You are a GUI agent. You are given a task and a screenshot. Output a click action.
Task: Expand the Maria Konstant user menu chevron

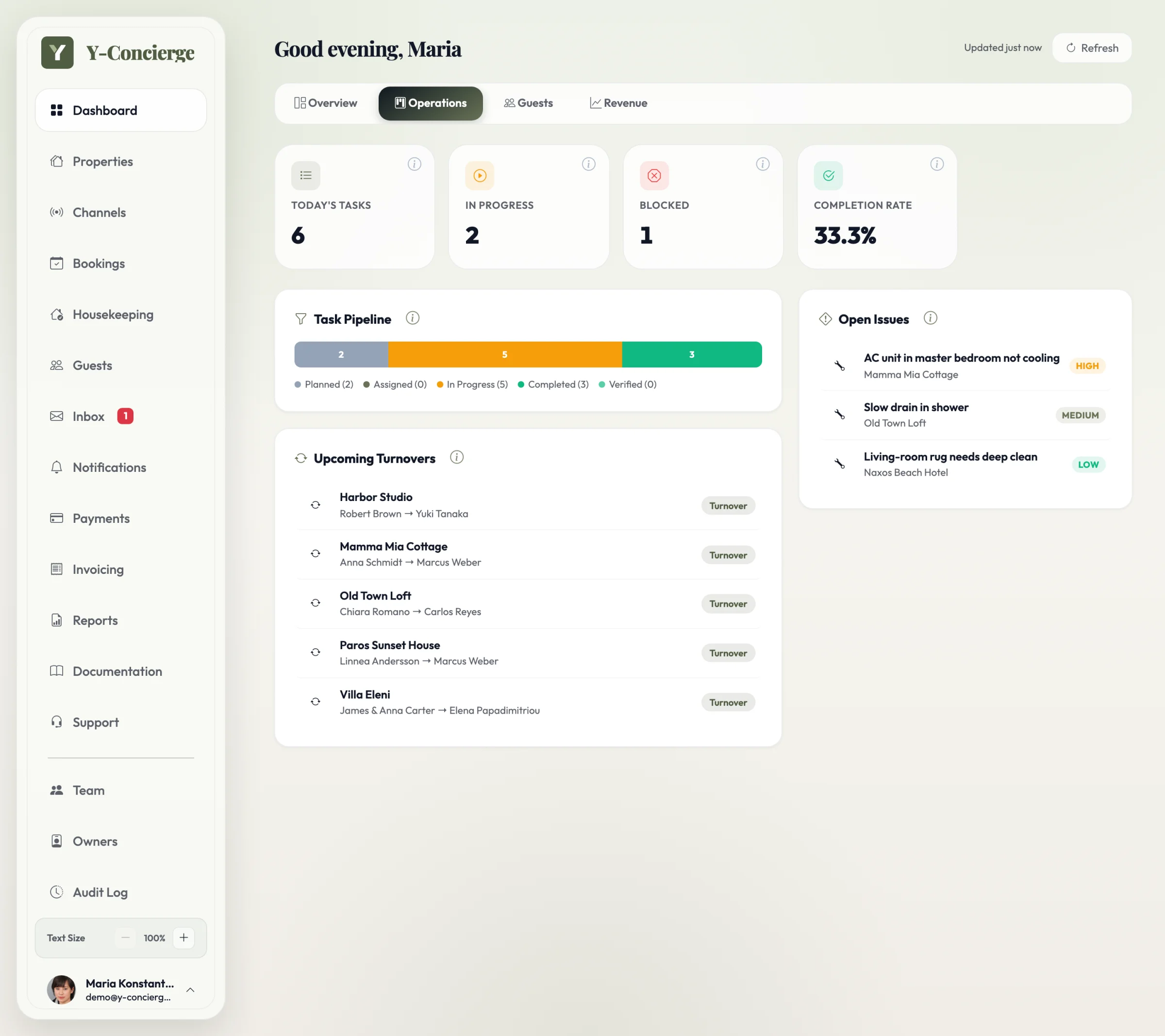click(x=190, y=990)
